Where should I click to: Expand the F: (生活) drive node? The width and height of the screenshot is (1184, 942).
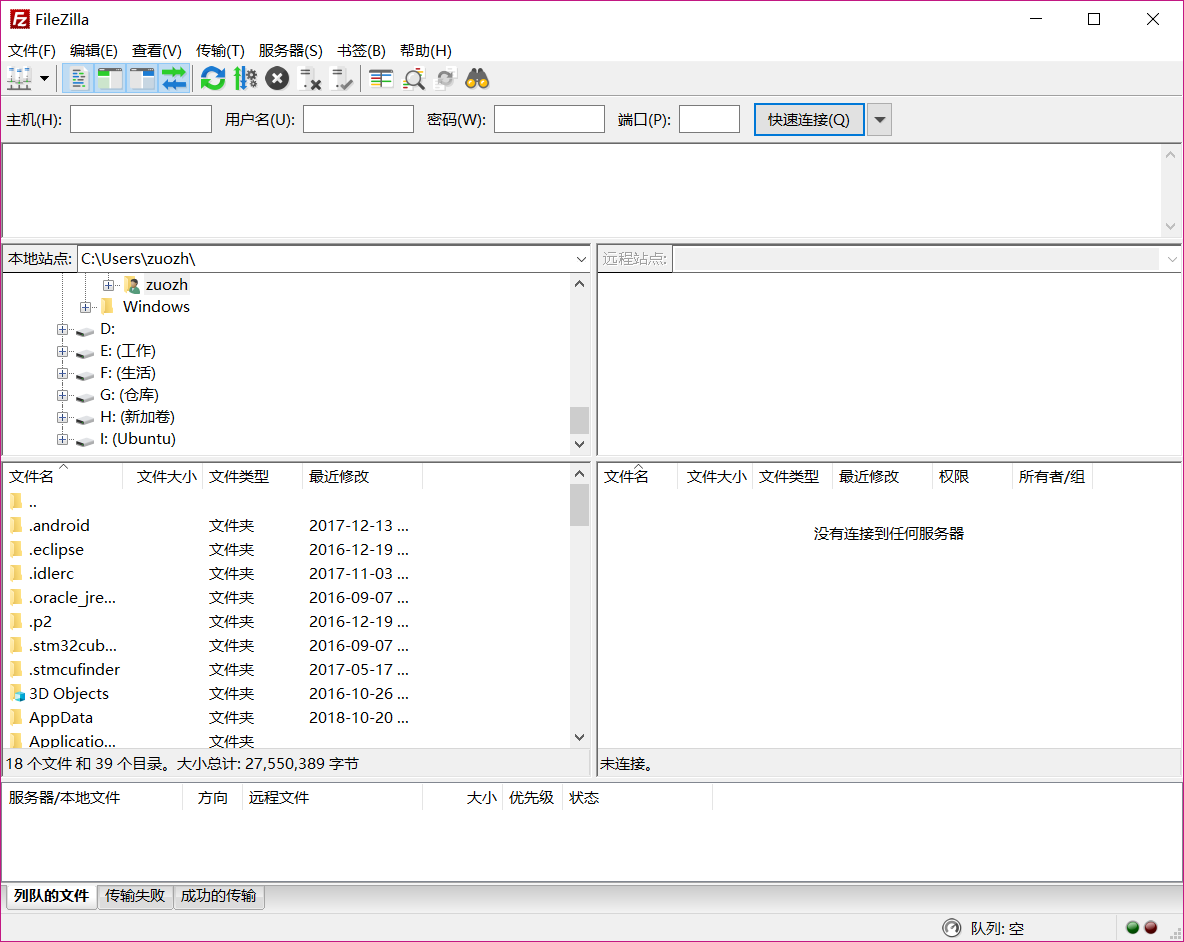[x=63, y=373]
